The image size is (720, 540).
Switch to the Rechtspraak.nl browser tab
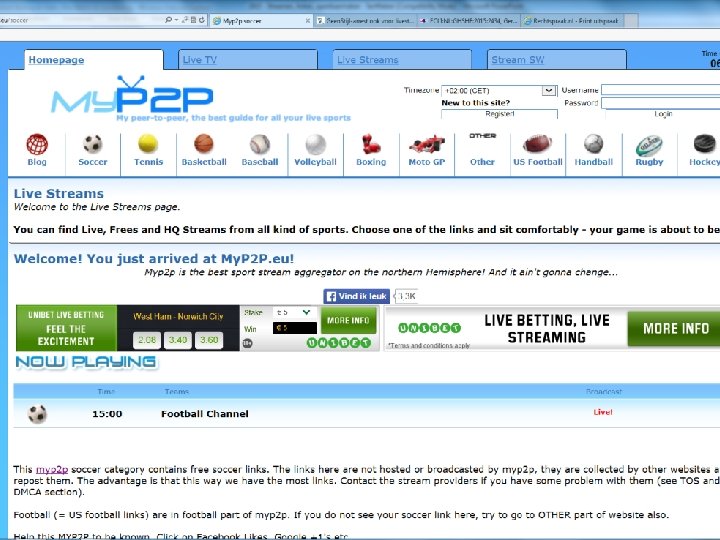coord(574,21)
